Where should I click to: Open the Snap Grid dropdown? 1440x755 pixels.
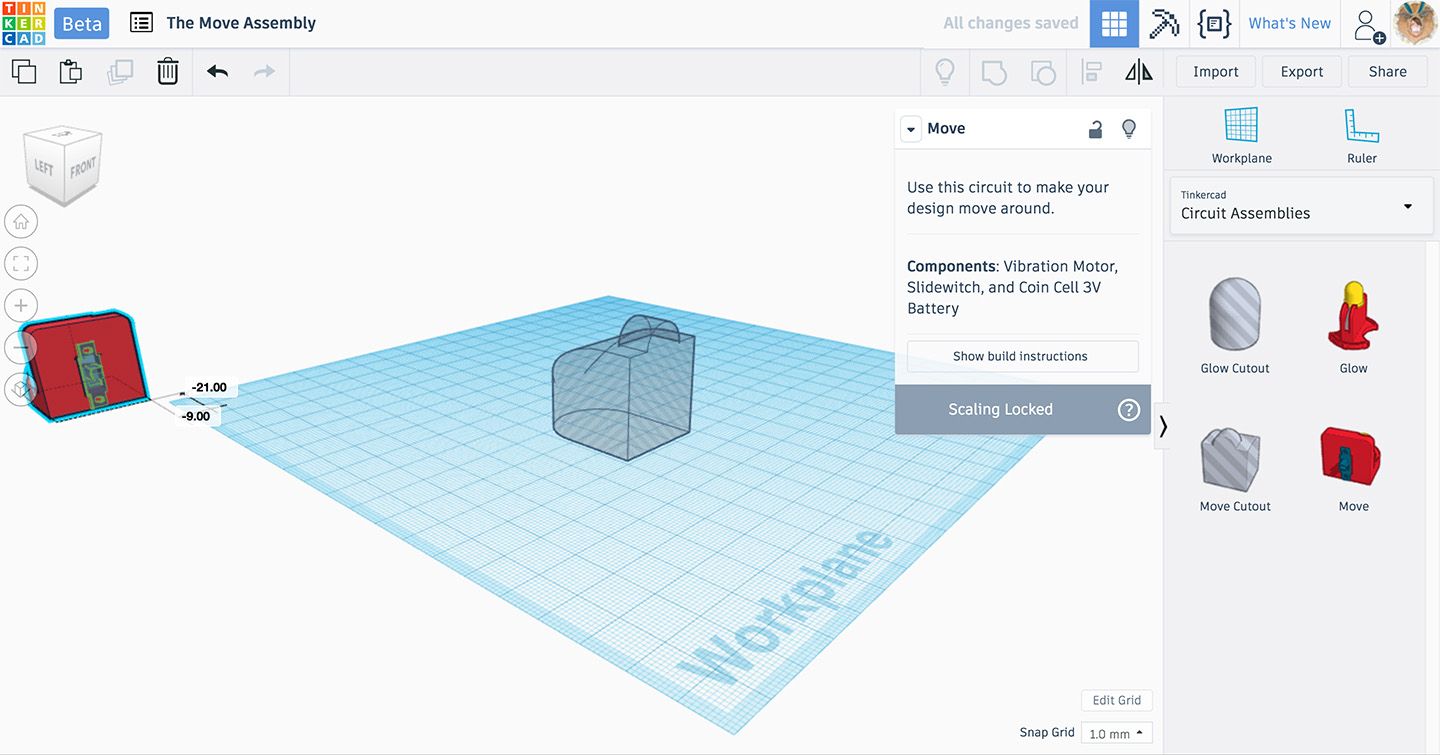tap(1117, 733)
